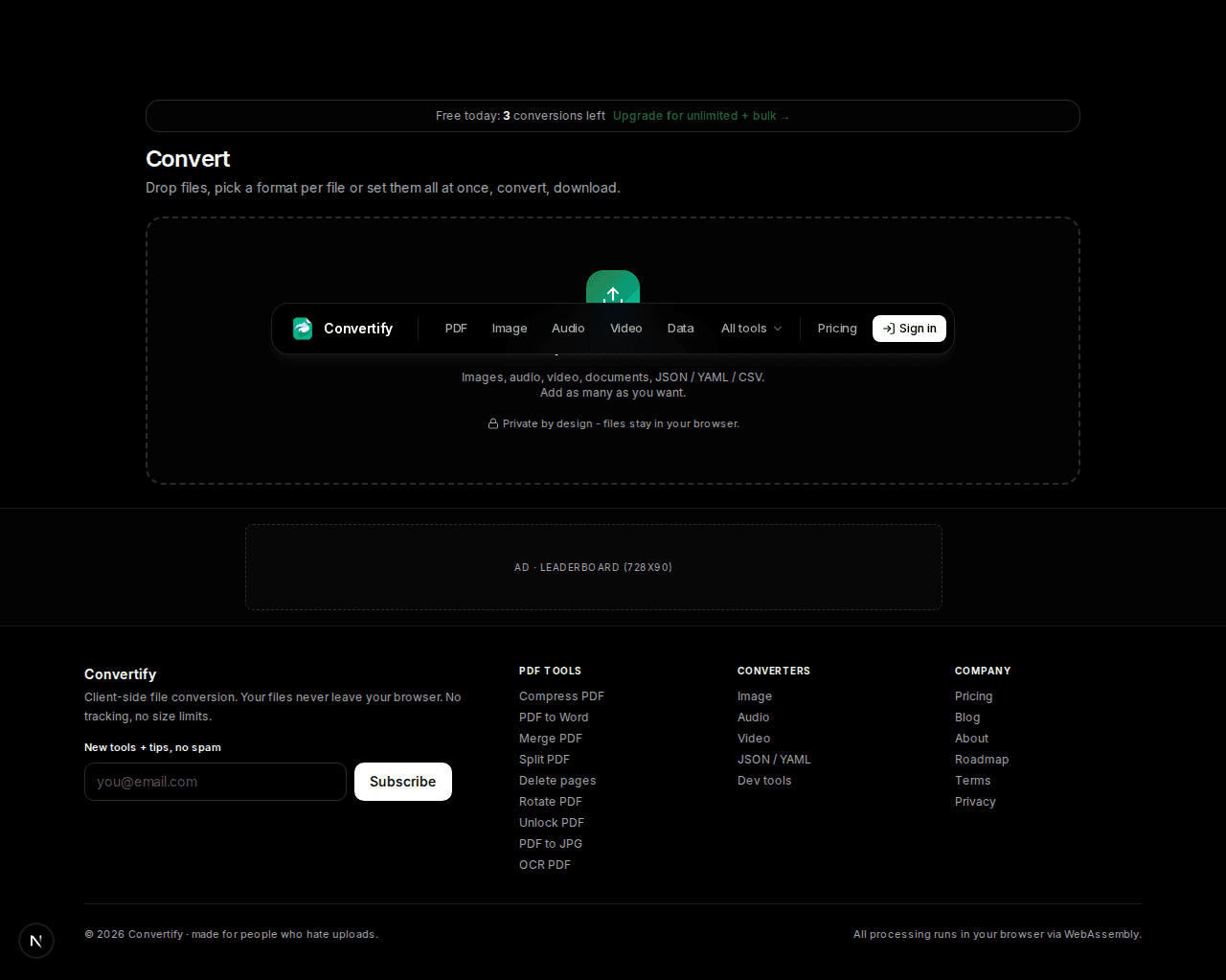The height and width of the screenshot is (980, 1226).
Task: Open Privacy footer link
Action: 975,802
